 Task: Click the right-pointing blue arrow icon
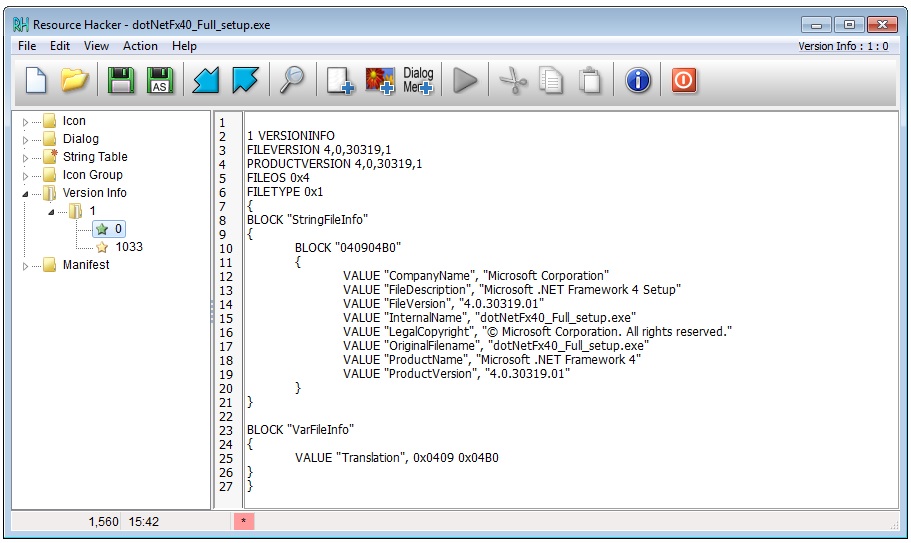(245, 80)
